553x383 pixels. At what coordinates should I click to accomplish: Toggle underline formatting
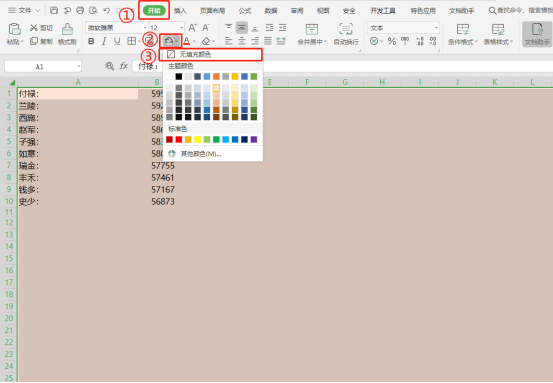(x=117, y=41)
